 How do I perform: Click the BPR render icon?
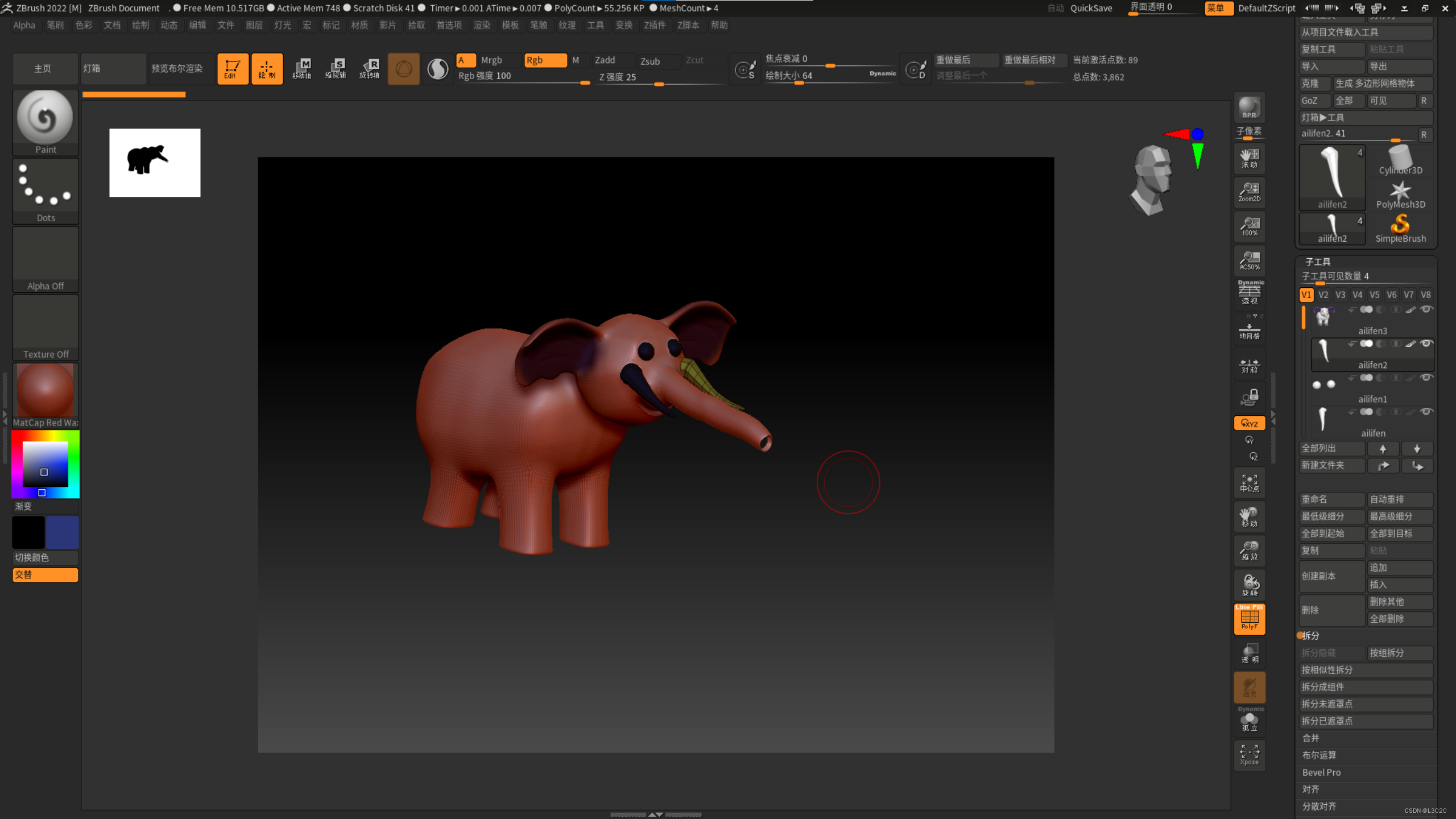(1249, 107)
